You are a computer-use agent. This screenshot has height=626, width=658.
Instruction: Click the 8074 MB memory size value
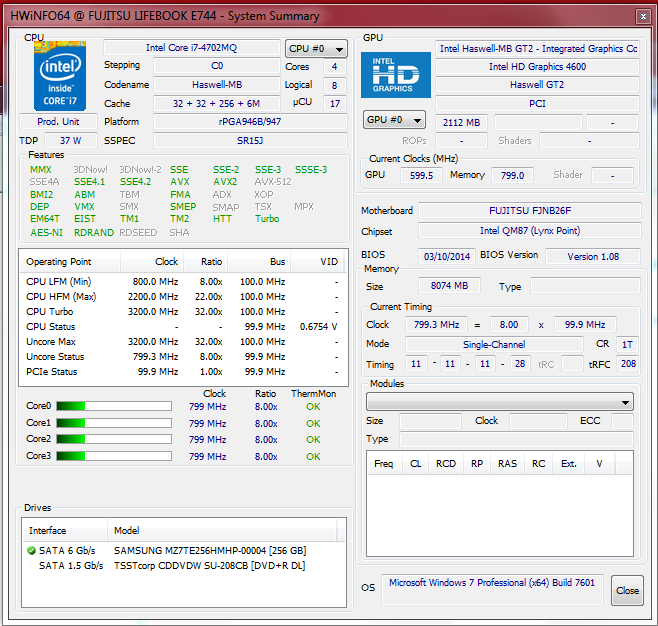pos(449,286)
